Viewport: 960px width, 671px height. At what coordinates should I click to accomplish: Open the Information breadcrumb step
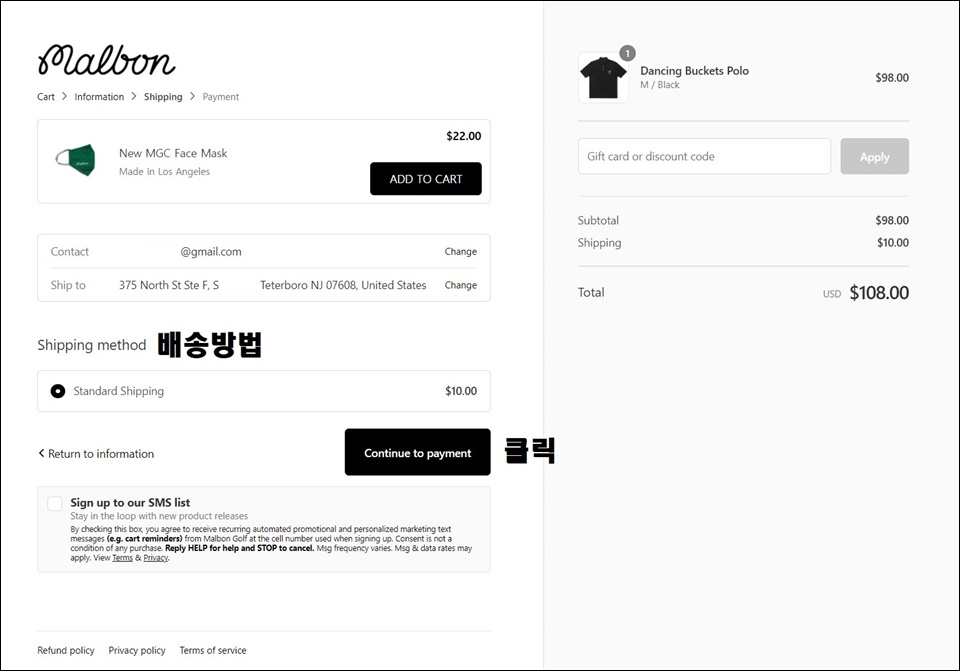99,97
